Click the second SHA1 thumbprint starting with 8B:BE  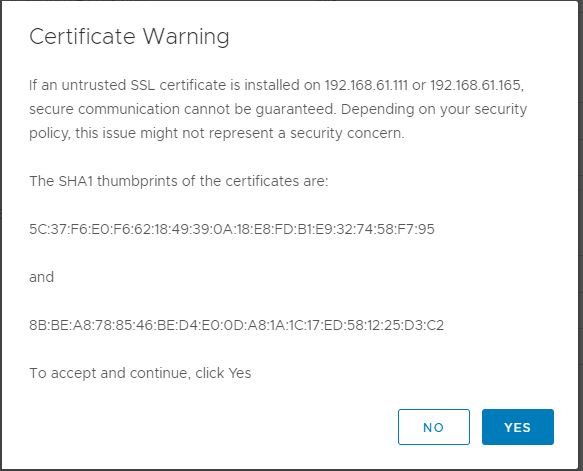tap(236, 325)
